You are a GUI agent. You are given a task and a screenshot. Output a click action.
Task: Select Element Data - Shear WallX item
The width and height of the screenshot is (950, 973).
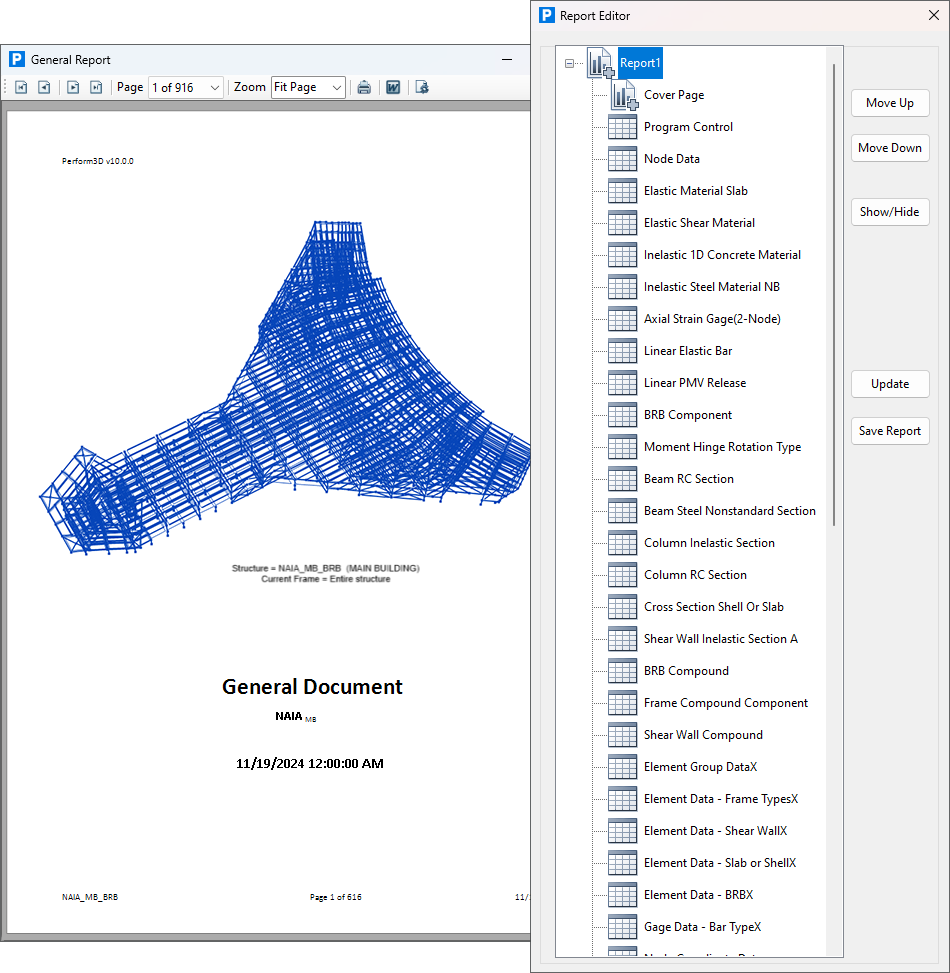[x=715, y=831]
